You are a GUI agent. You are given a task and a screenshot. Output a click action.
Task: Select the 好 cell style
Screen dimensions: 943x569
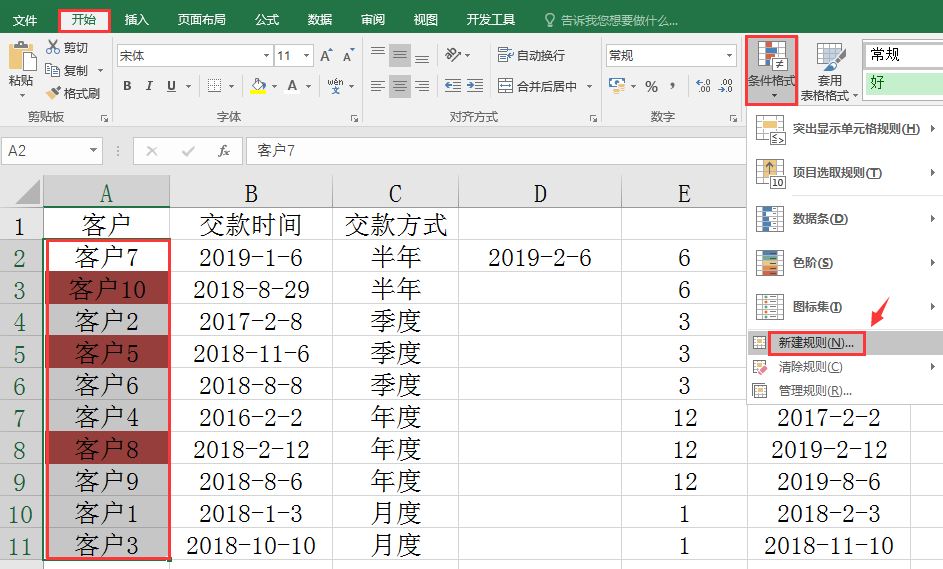(903, 82)
